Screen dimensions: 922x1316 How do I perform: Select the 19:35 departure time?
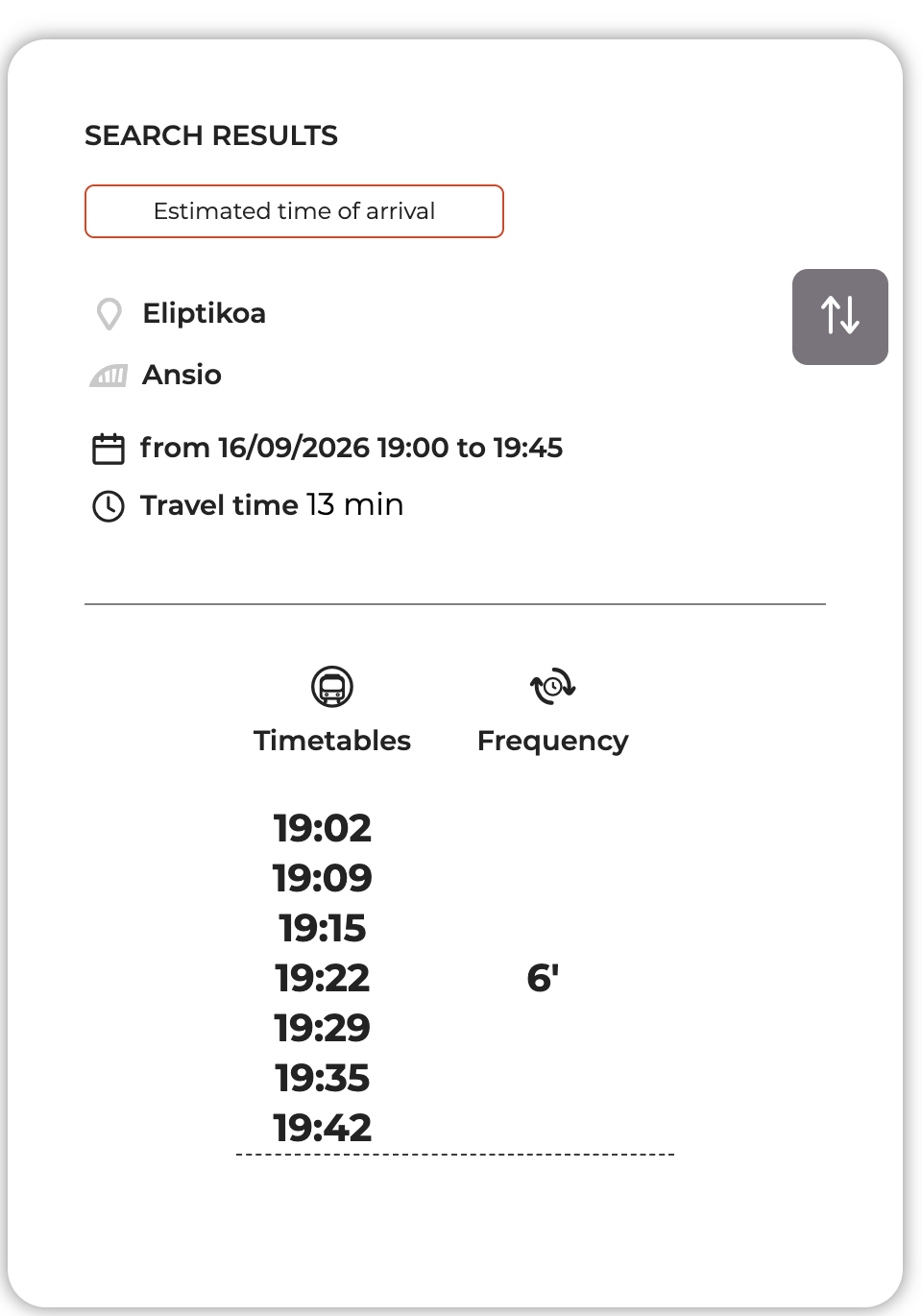tap(323, 1078)
